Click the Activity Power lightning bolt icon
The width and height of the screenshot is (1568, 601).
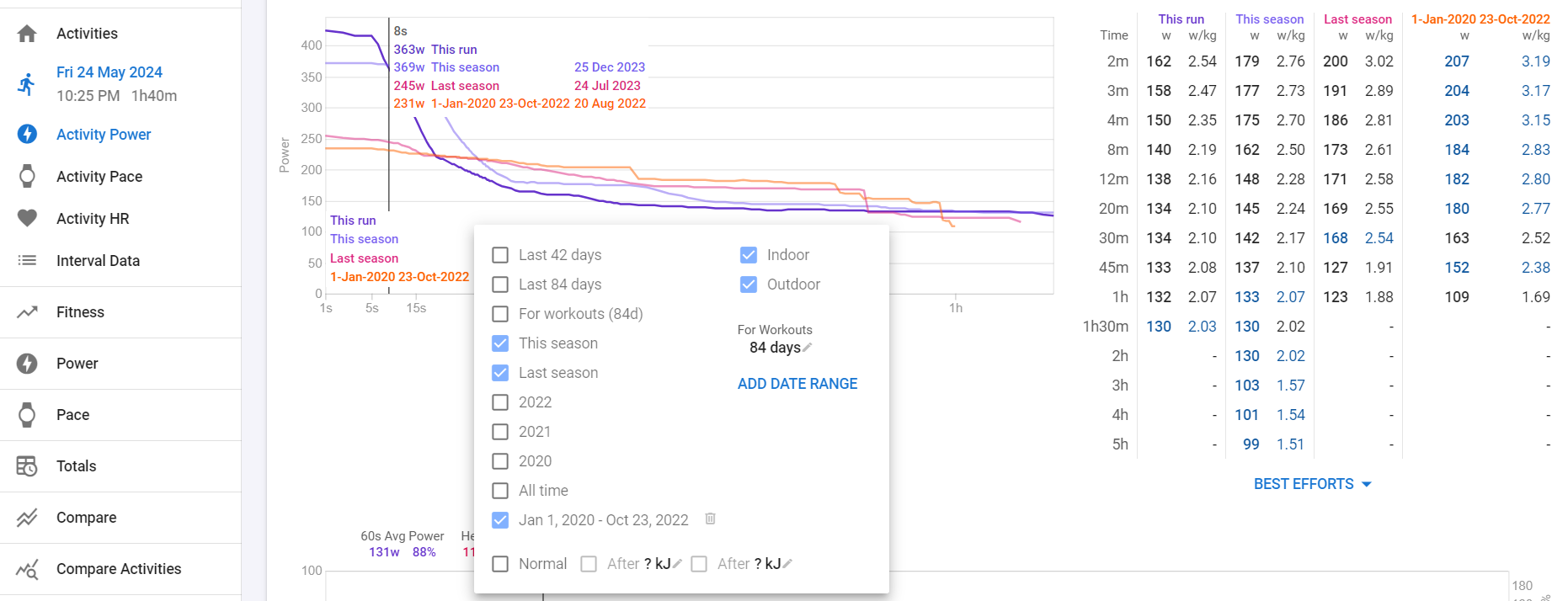(27, 135)
